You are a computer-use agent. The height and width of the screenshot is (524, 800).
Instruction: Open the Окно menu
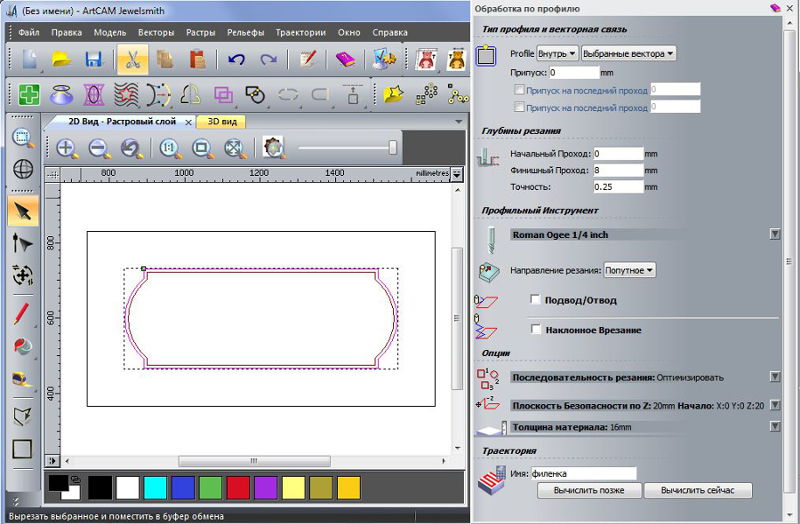[x=349, y=32]
